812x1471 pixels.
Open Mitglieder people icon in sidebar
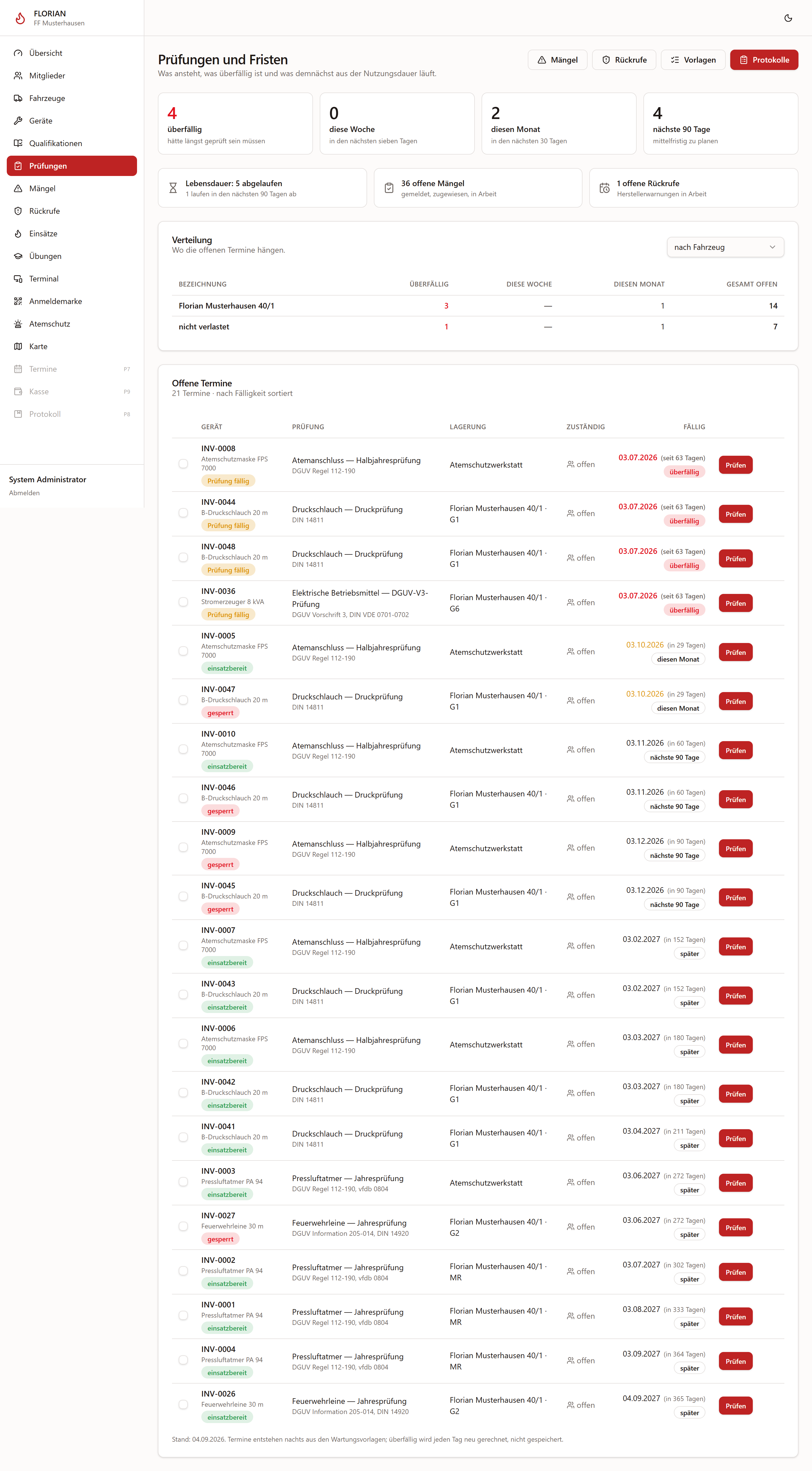pos(18,75)
